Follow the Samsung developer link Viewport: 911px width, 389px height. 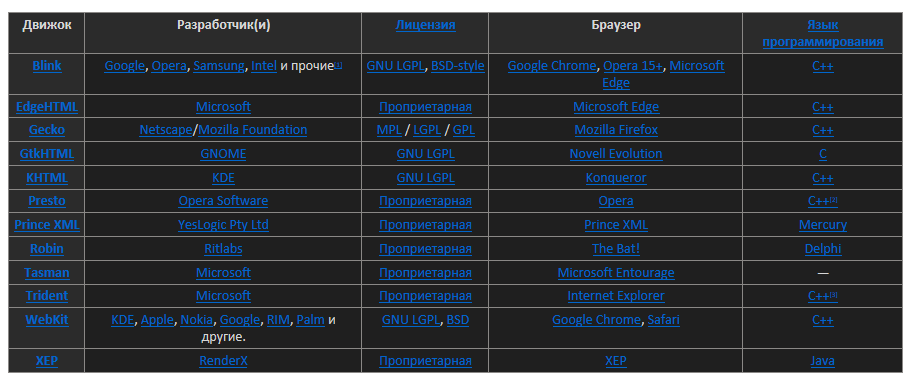pyautogui.click(x=218, y=66)
